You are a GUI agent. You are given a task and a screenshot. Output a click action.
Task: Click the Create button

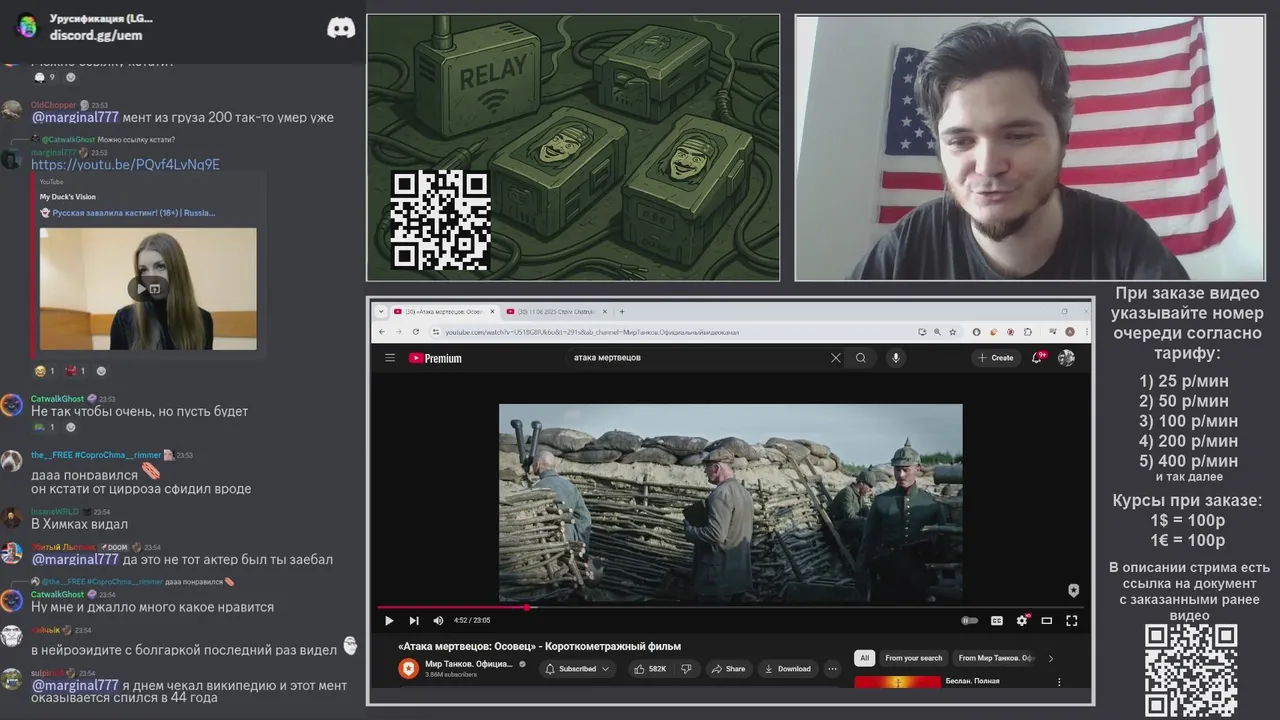coord(996,358)
